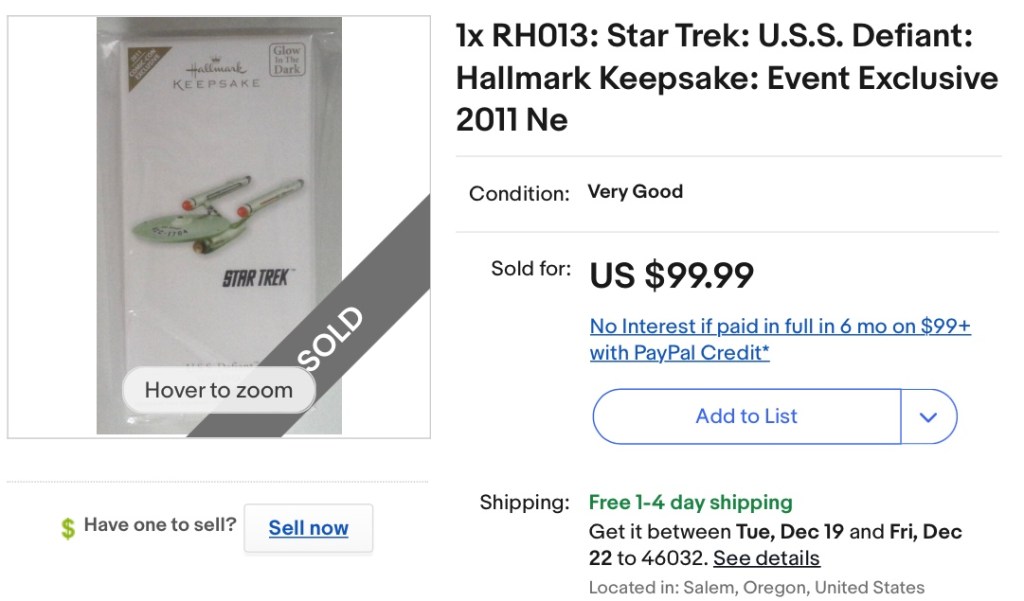The image size is (1024, 601).
Task: Open the See details shipping link
Action: [x=766, y=558]
